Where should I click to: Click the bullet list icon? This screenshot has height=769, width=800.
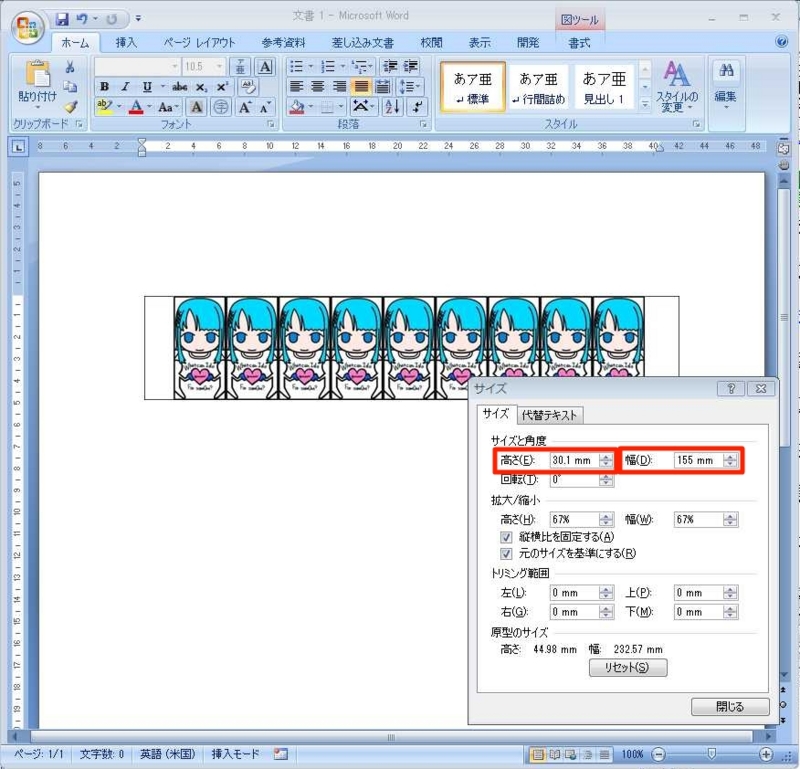(296, 66)
